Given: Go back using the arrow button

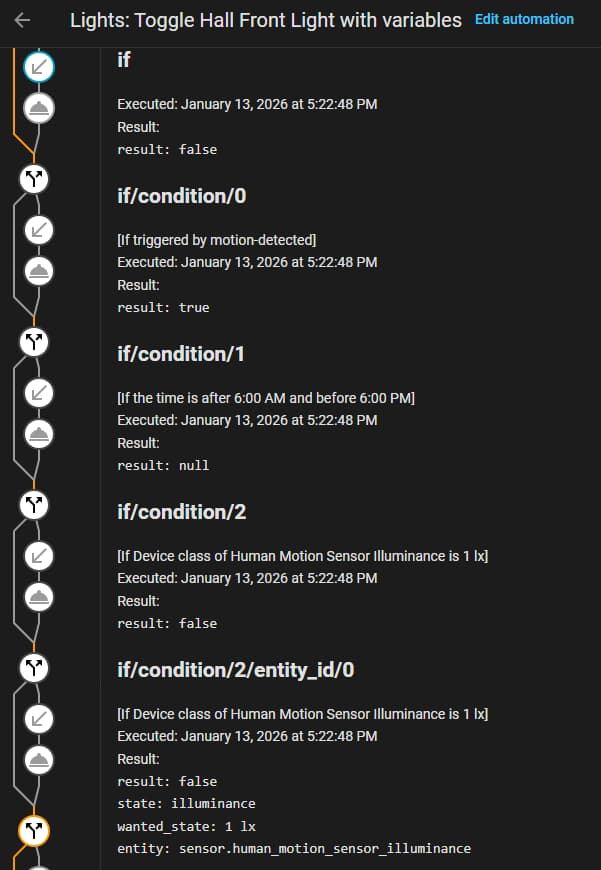Looking at the screenshot, I should coord(23,21).
